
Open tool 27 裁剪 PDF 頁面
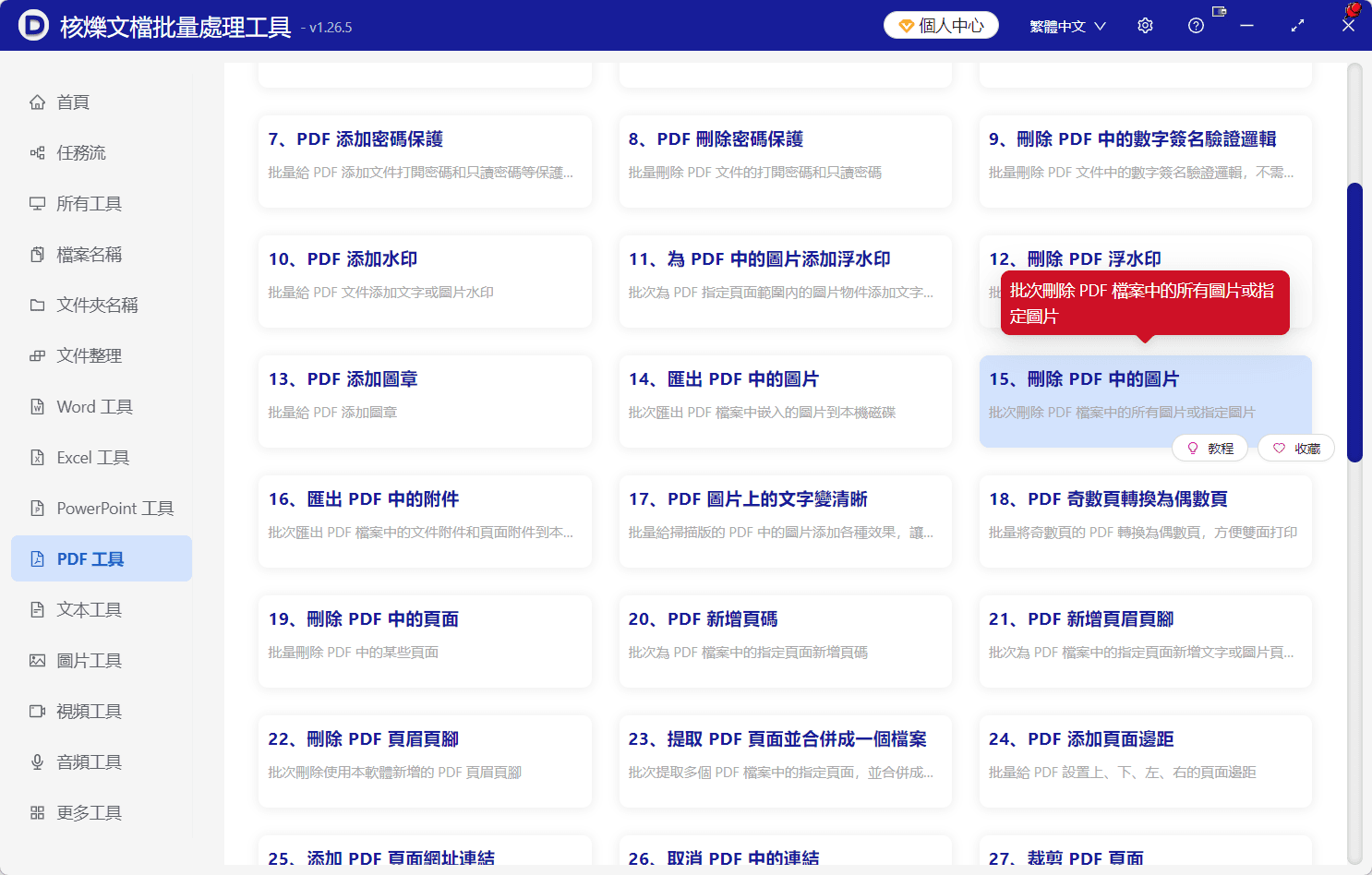(x=1145, y=851)
